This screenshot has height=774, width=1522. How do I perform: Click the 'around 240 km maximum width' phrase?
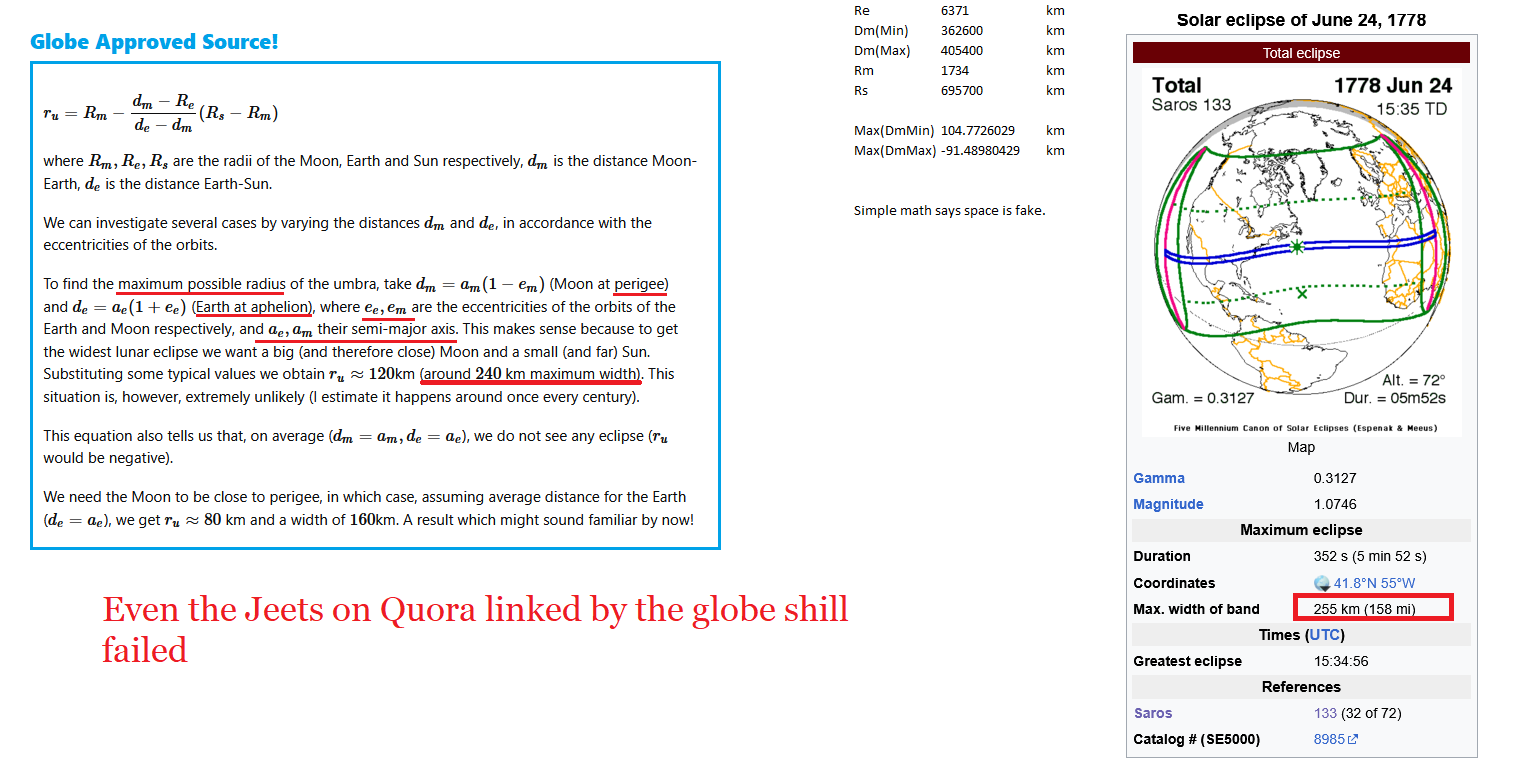point(530,374)
